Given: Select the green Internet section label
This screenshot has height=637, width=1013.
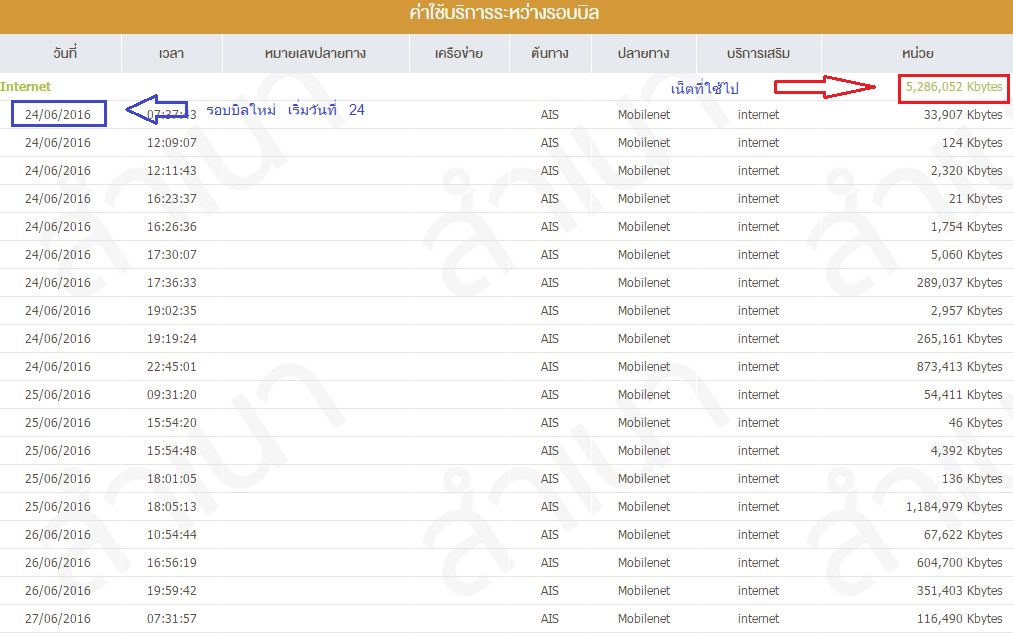Looking at the screenshot, I should 25,87.
